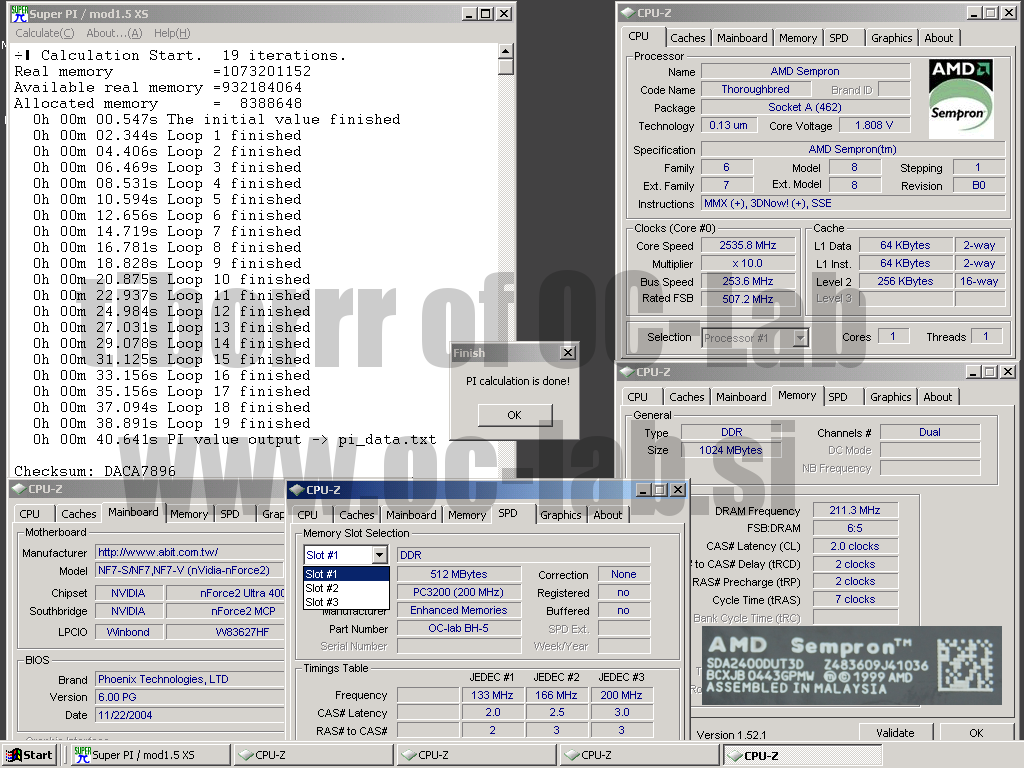Switch to Caches tab in top-right CPU-Z
Viewport: 1024px width, 768px height.
[x=688, y=38]
